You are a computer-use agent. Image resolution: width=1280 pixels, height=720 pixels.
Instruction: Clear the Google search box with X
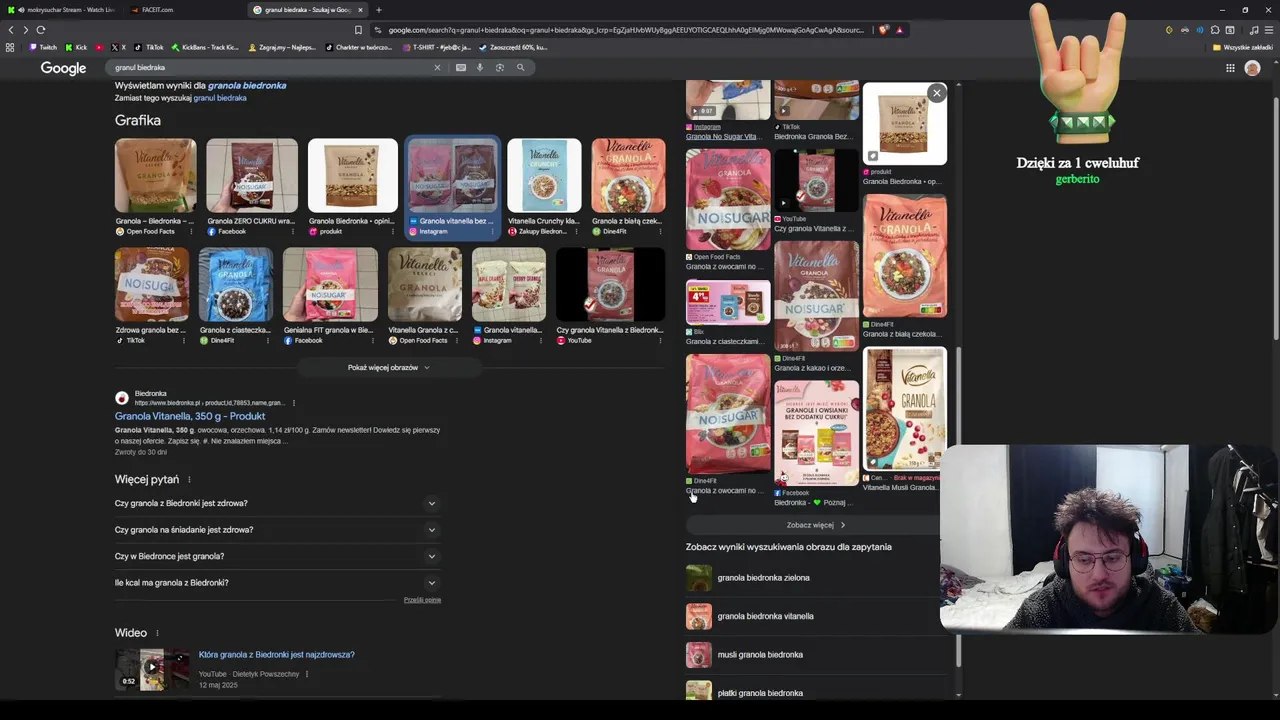[437, 68]
